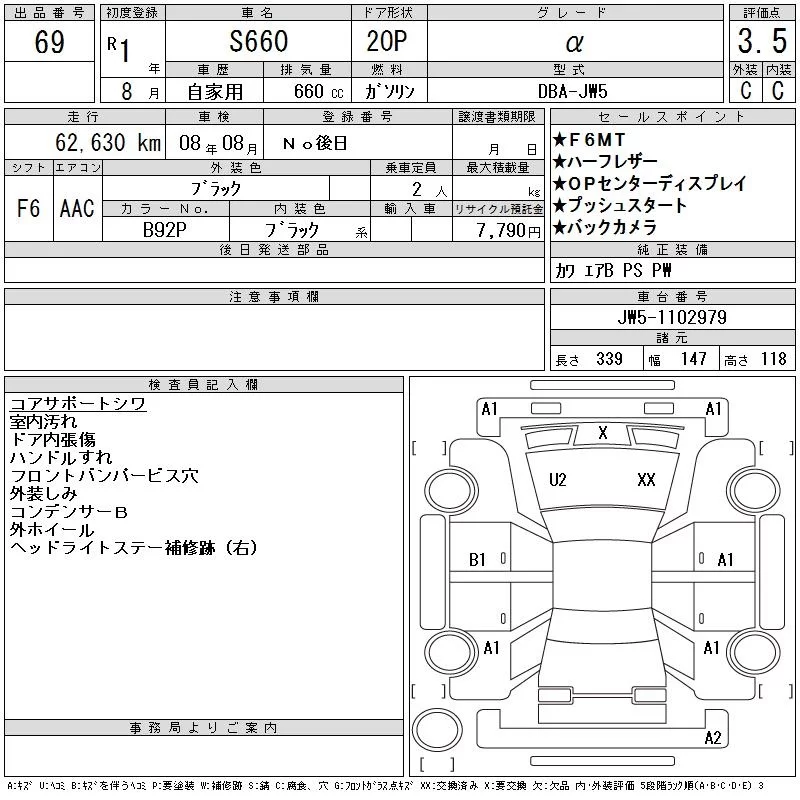
Task: Select the first registration year R1
Action: pos(119,49)
